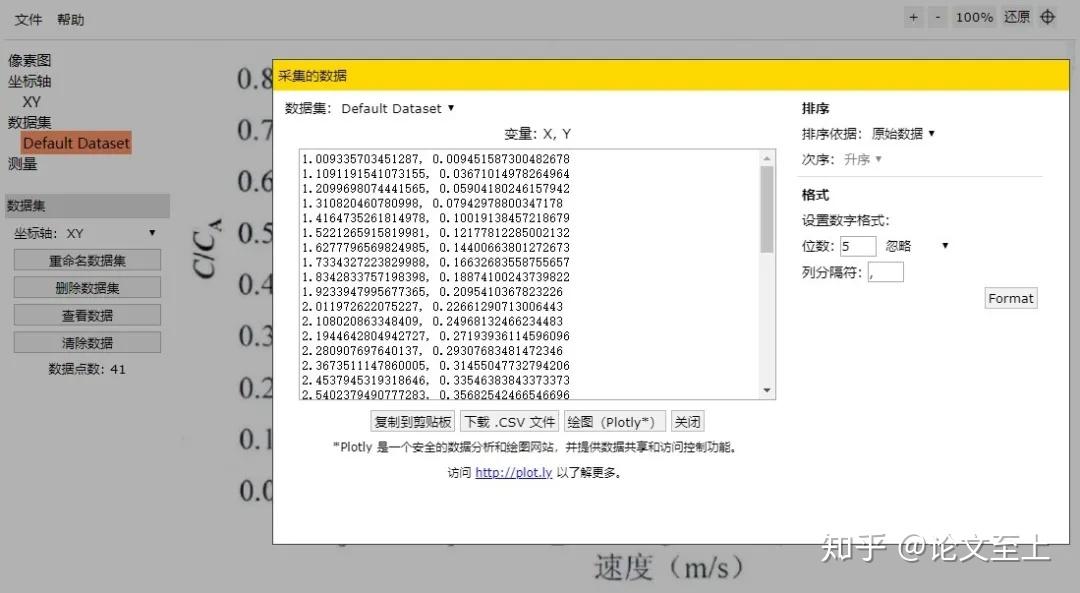Click the 下载 .CSV 文件 button

510,421
